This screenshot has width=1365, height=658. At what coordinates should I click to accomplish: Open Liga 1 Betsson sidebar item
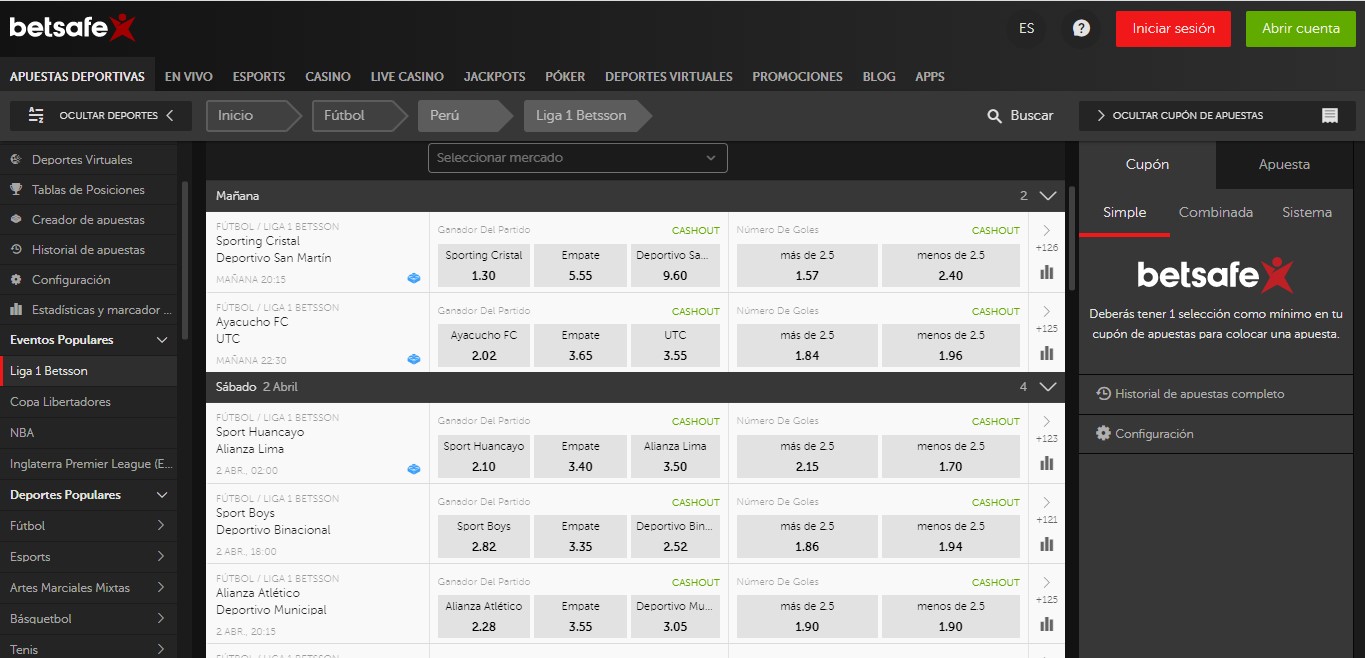(88, 371)
